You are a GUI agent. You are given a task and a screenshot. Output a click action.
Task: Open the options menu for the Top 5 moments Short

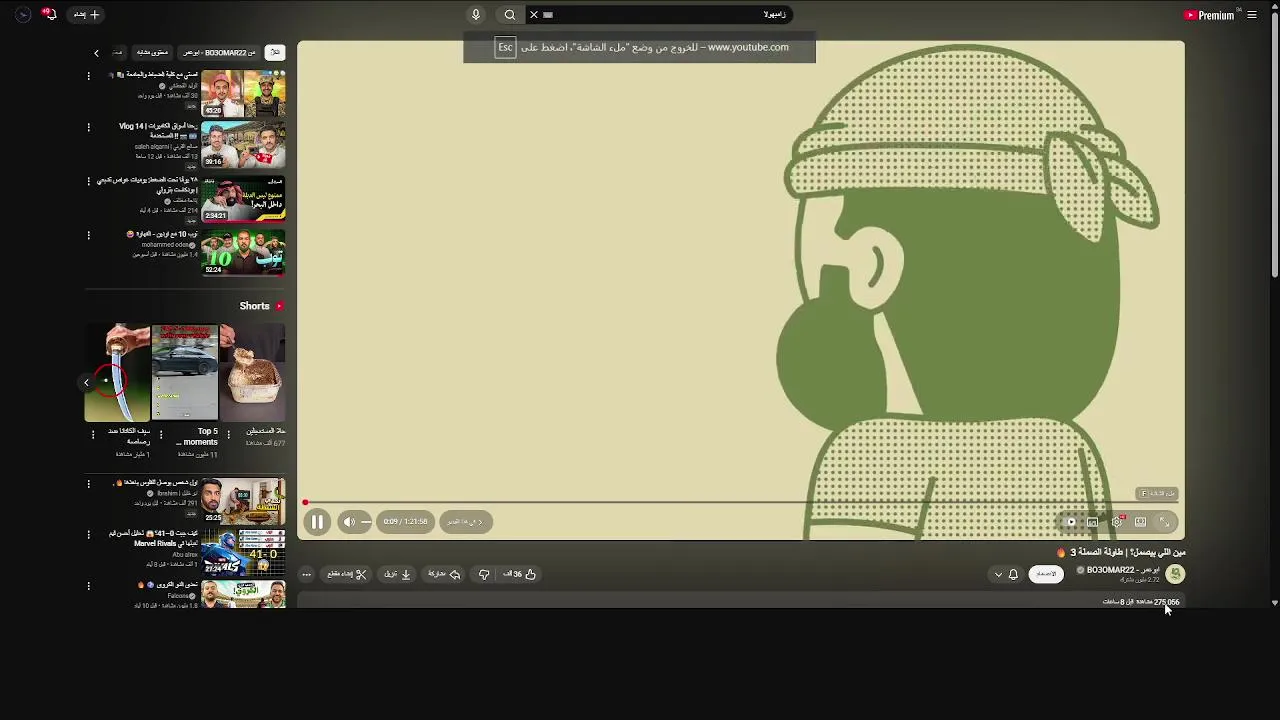coord(161,435)
